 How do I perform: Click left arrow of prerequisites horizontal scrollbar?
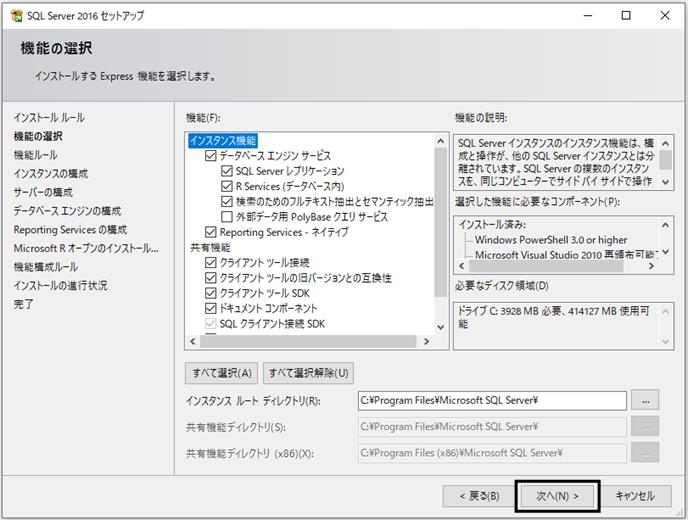462,266
